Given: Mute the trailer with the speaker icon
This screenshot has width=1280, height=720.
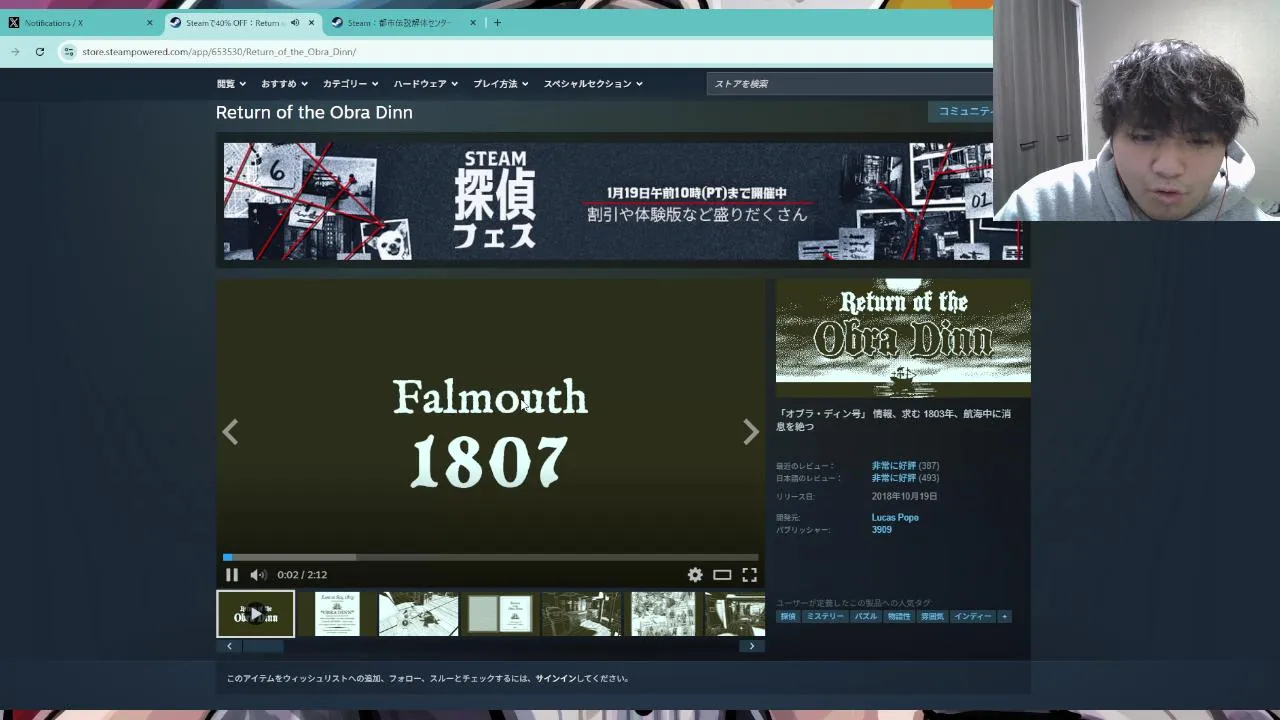Looking at the screenshot, I should pyautogui.click(x=258, y=575).
